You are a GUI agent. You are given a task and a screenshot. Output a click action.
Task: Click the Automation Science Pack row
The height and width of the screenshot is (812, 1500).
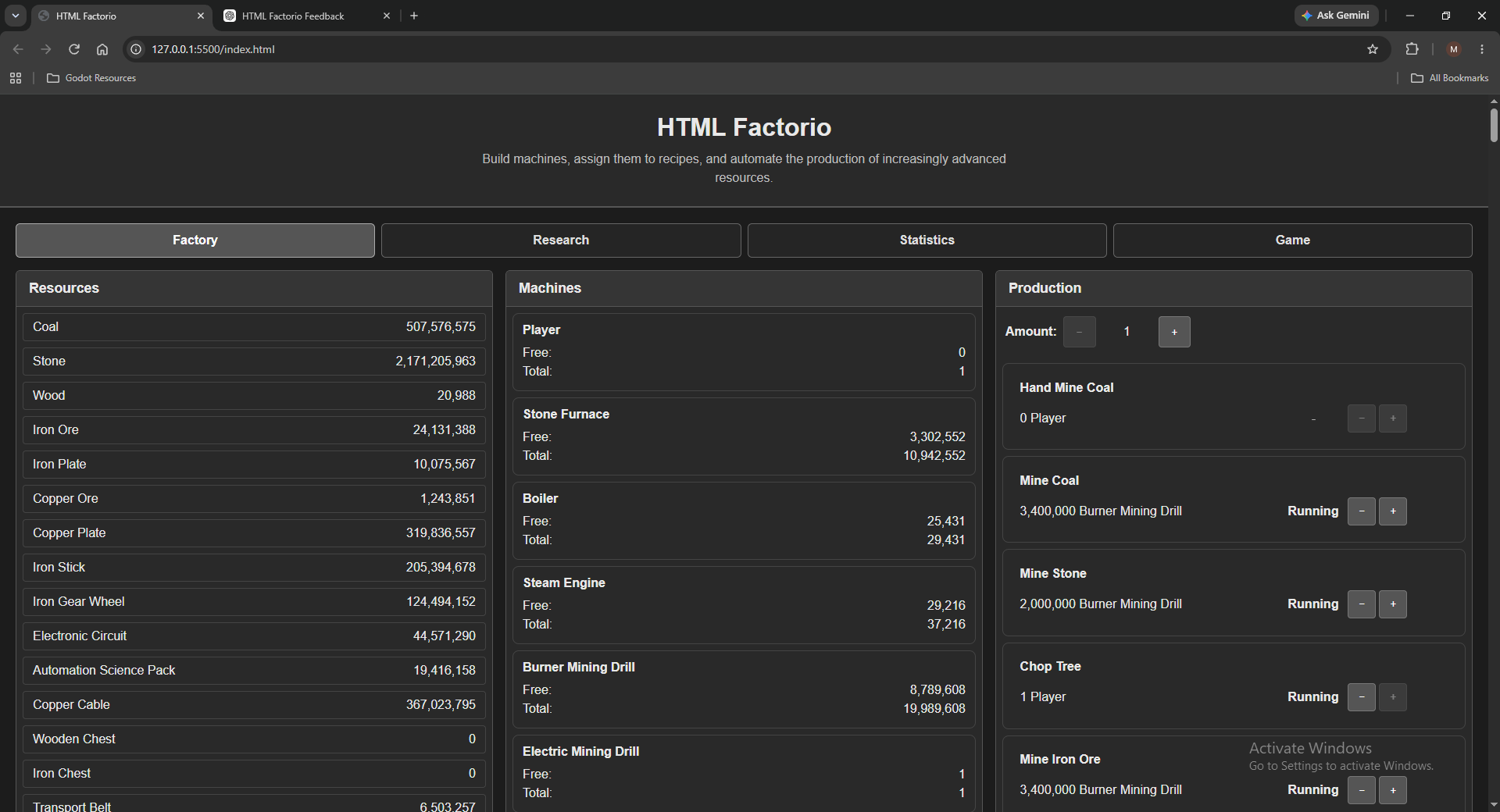click(254, 671)
